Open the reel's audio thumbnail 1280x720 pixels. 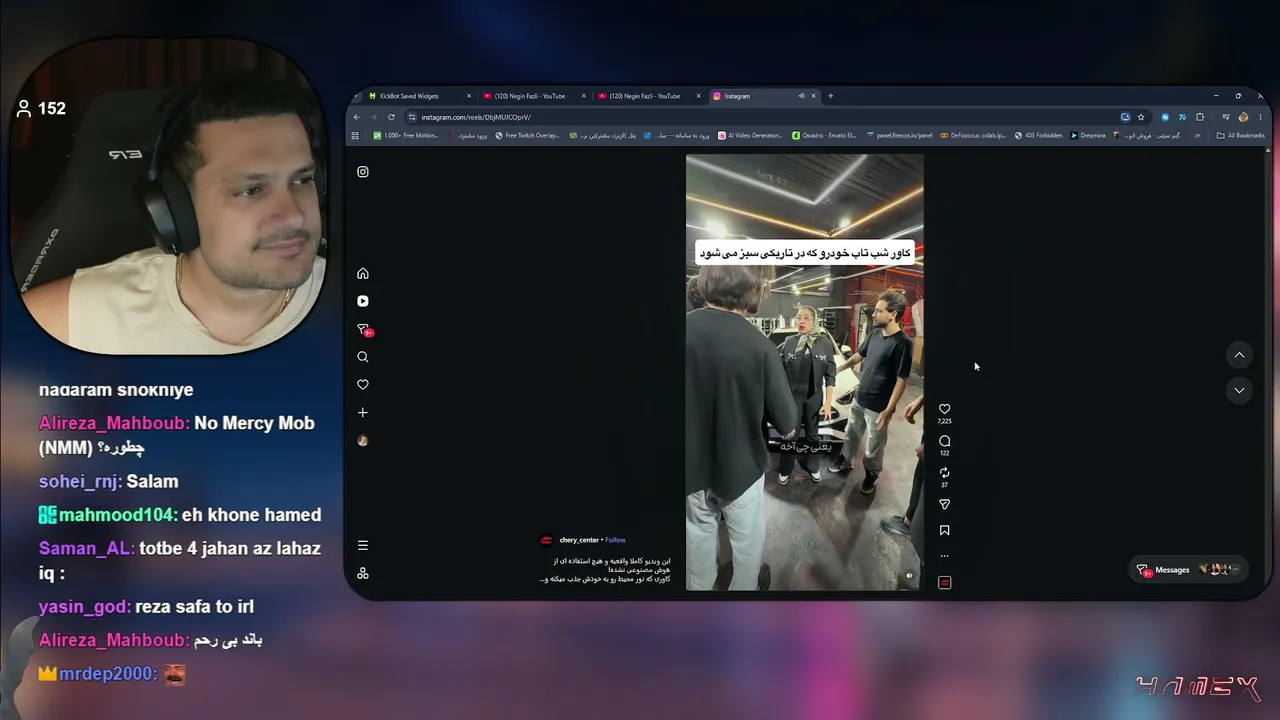click(x=944, y=582)
